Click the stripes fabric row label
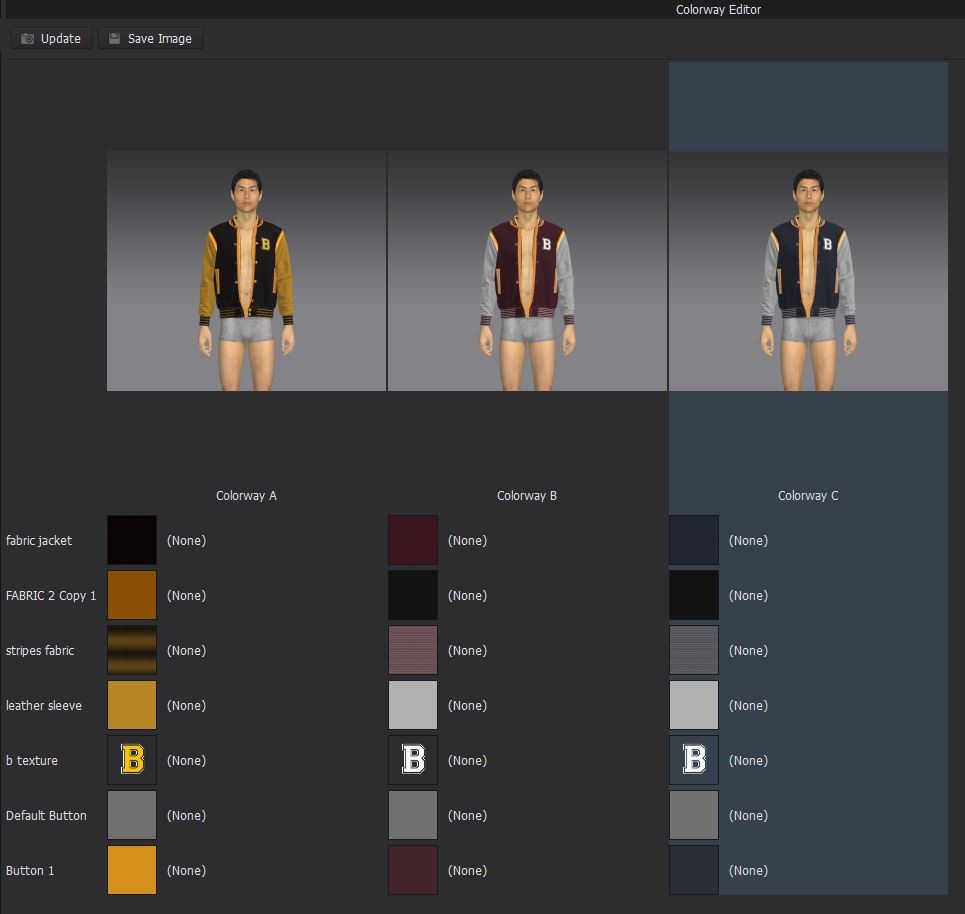This screenshot has width=965, height=914. (41, 650)
